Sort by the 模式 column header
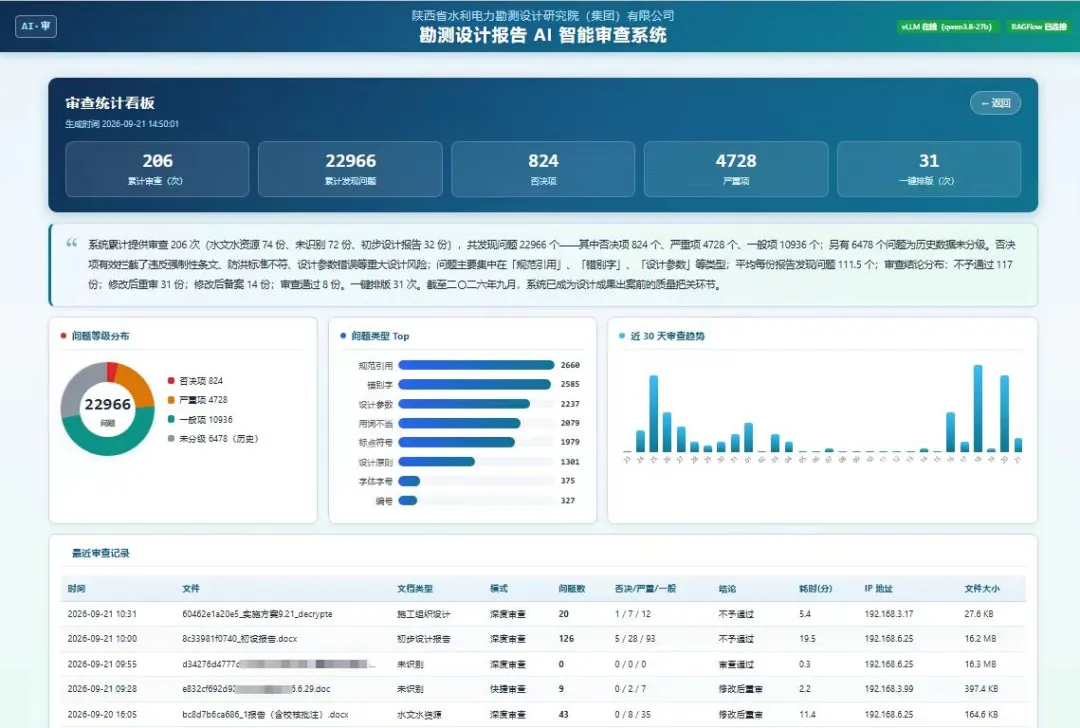 [499, 588]
